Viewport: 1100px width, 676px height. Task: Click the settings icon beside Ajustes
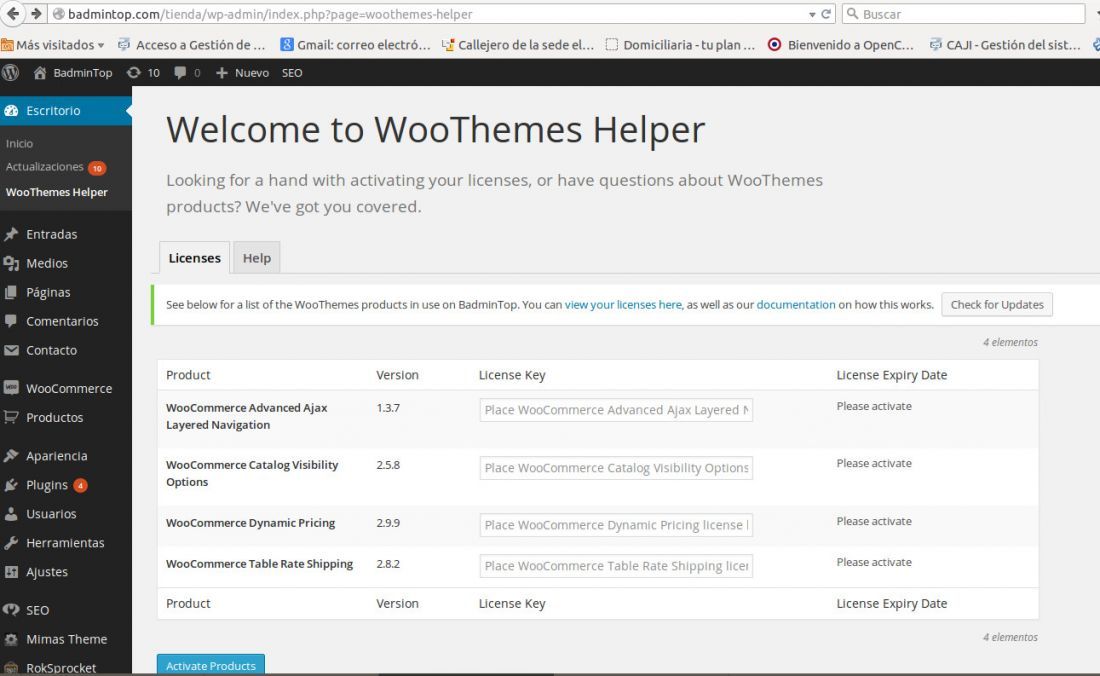coord(11,572)
